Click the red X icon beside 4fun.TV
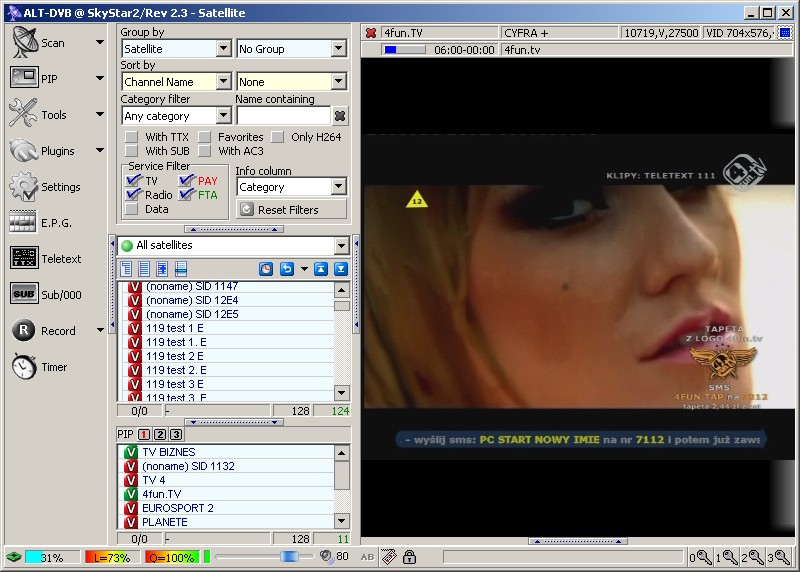The width and height of the screenshot is (800, 572). coord(371,33)
